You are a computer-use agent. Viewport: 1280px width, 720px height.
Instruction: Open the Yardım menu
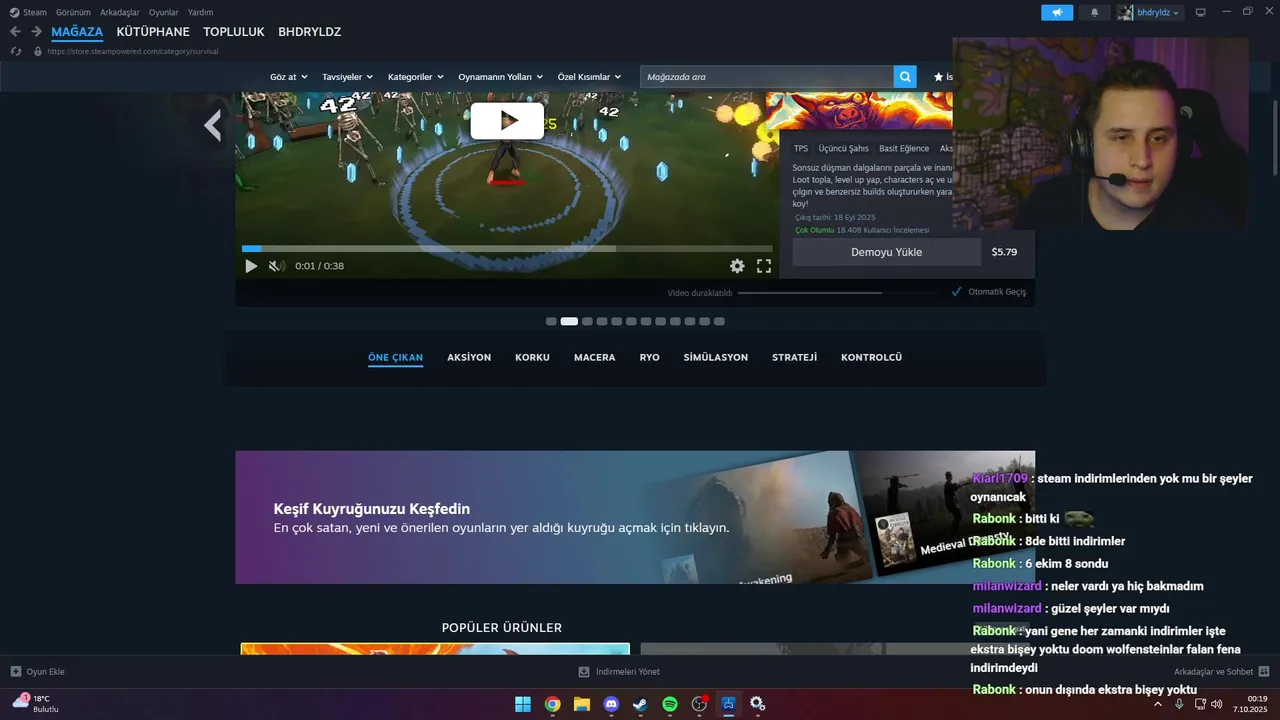pos(200,12)
